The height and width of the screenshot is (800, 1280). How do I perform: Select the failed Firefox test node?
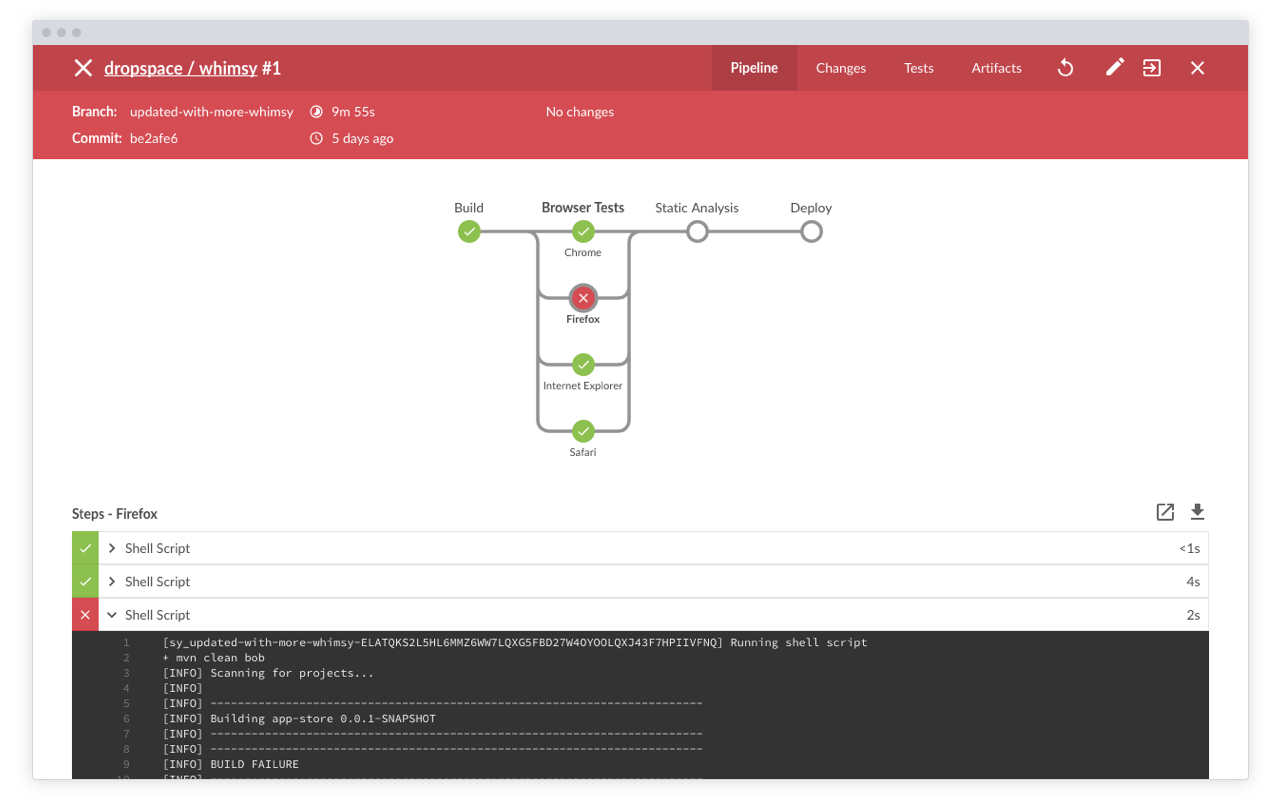tap(583, 297)
